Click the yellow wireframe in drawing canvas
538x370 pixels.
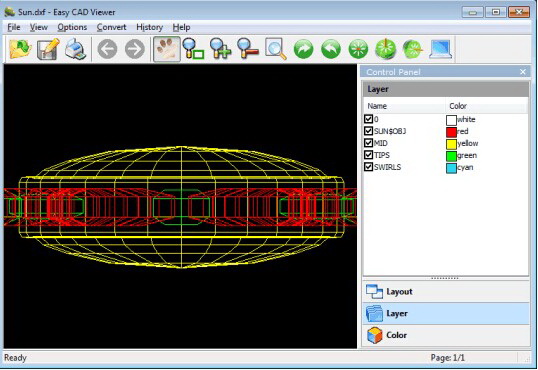(181, 207)
